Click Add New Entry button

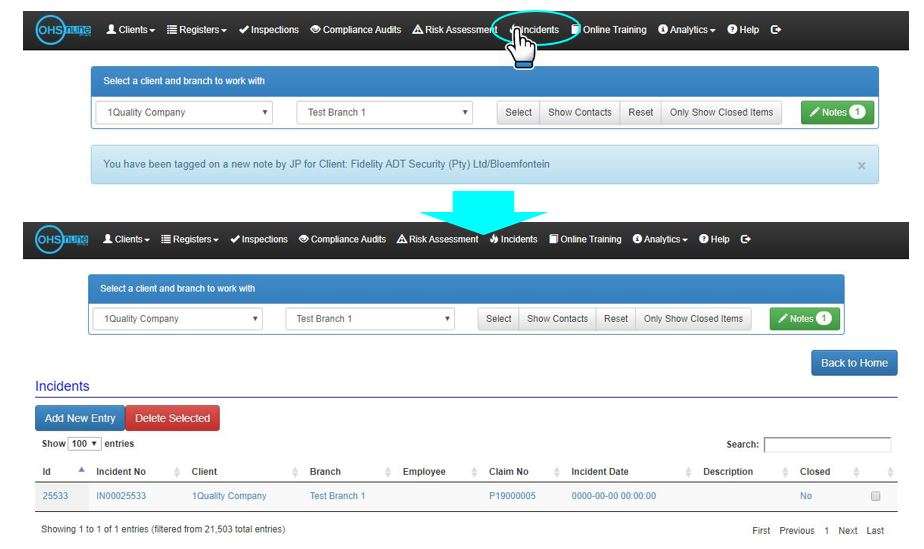[x=80, y=418]
